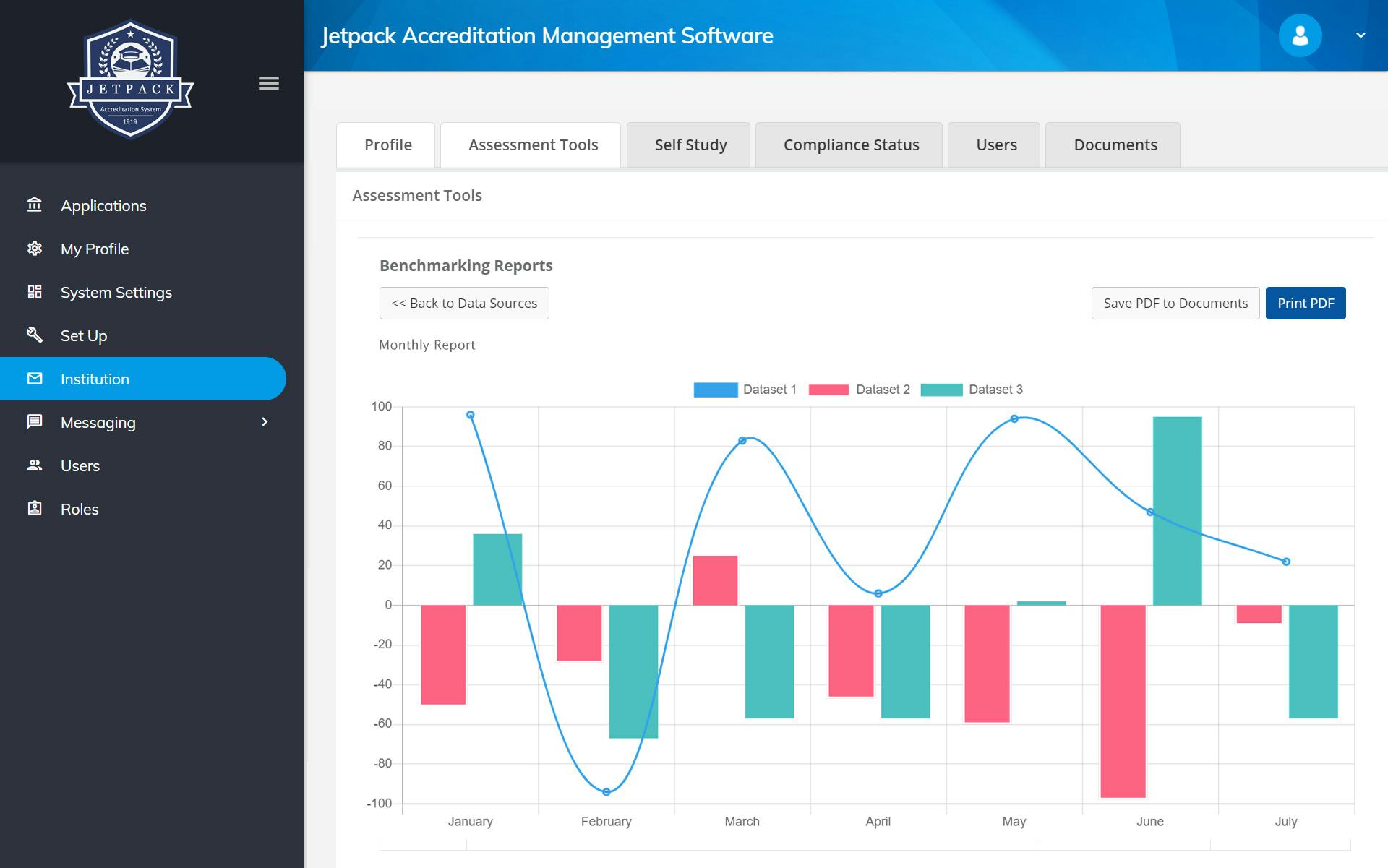Image resolution: width=1388 pixels, height=868 pixels.
Task: Switch to the Compliance Status tab
Action: click(850, 145)
